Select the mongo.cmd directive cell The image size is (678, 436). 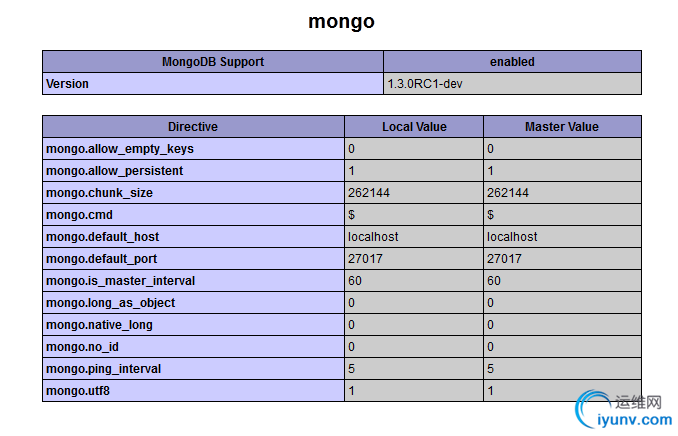pyautogui.click(x=193, y=215)
